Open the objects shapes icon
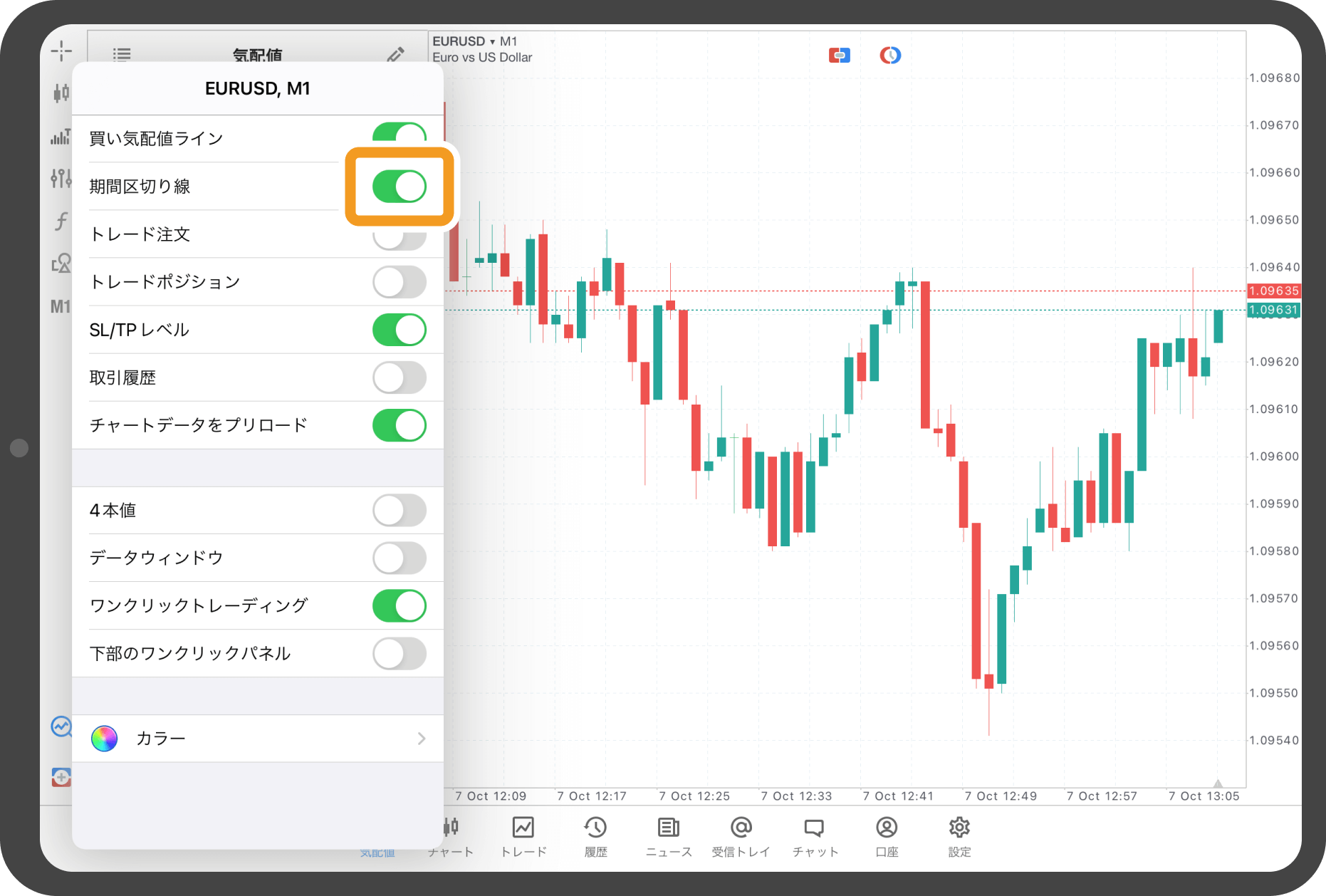Image resolution: width=1326 pixels, height=896 pixels. [61, 264]
